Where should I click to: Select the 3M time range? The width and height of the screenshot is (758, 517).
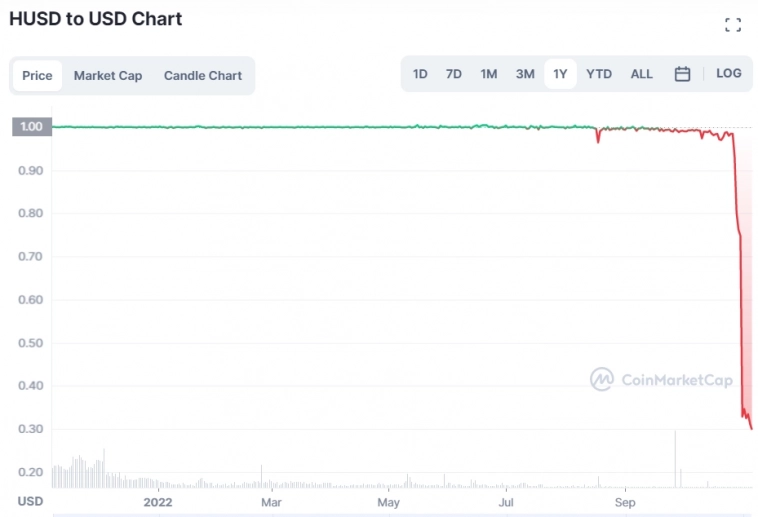tap(525, 74)
